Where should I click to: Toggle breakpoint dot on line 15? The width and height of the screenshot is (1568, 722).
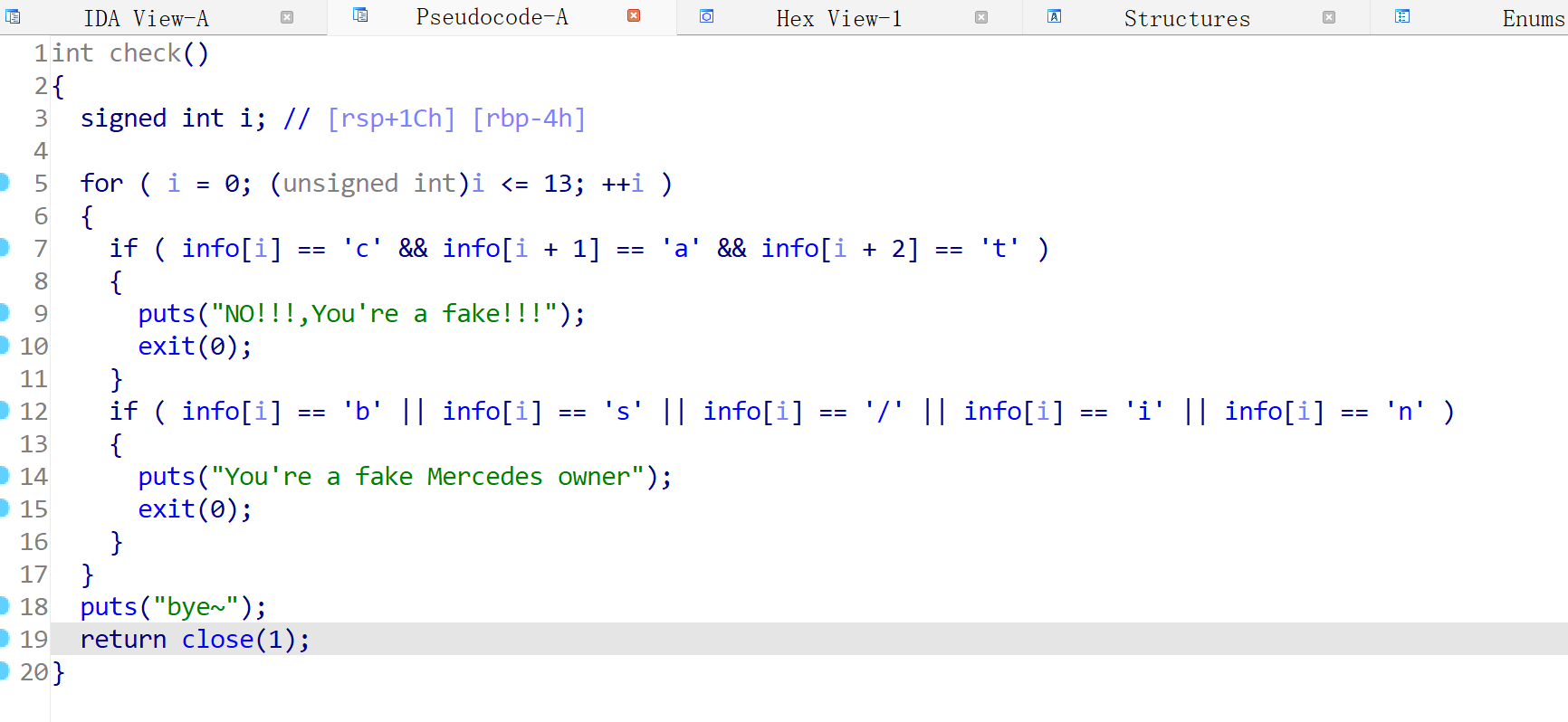coord(4,508)
